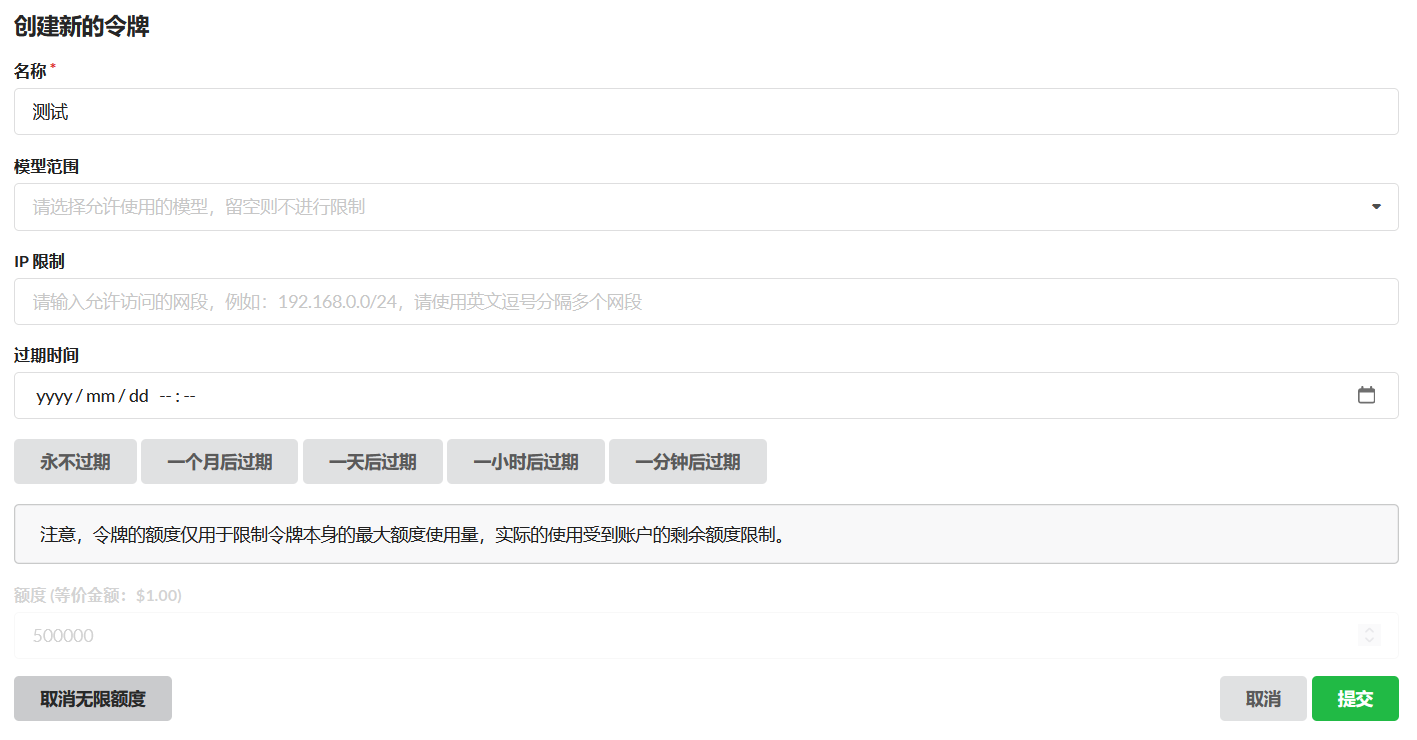Click the 取消 cancel button
This screenshot has height=740, width=1417.
click(1263, 698)
